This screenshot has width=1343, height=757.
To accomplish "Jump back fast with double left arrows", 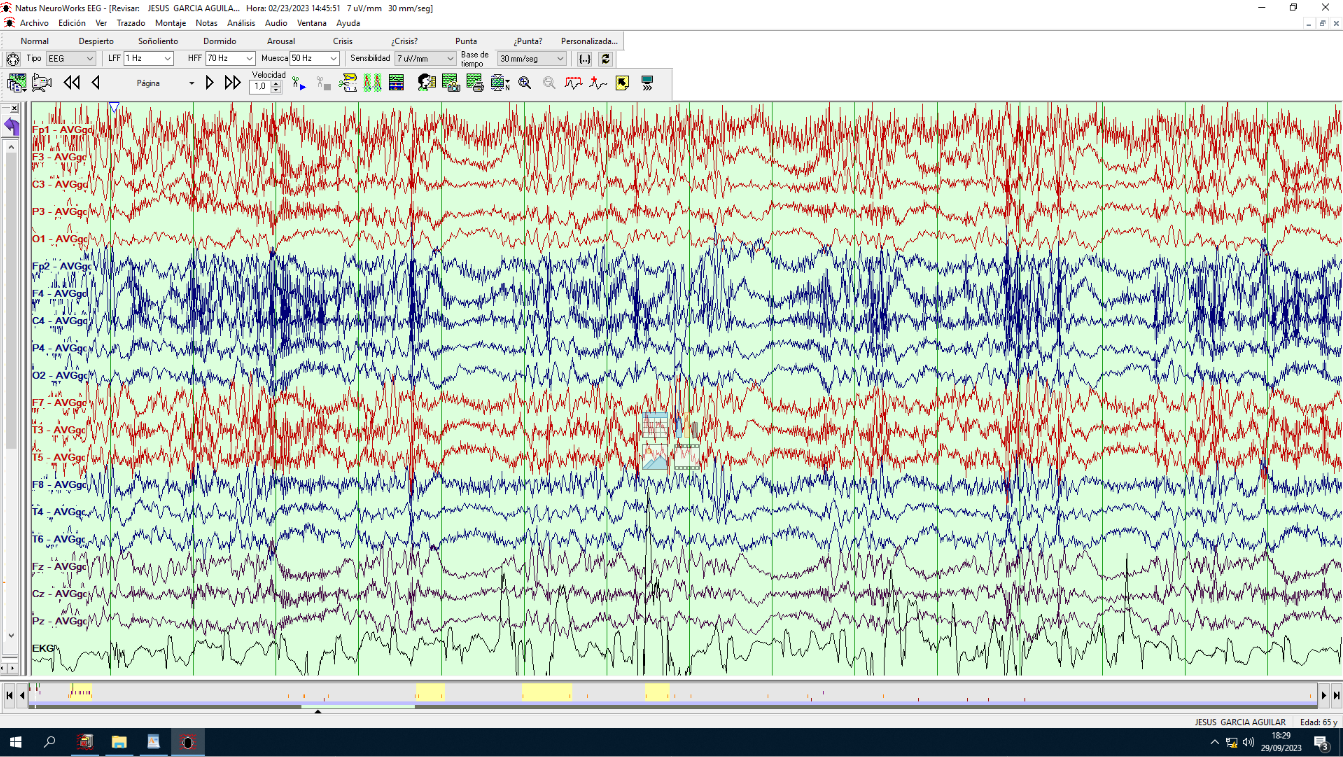I will point(72,83).
